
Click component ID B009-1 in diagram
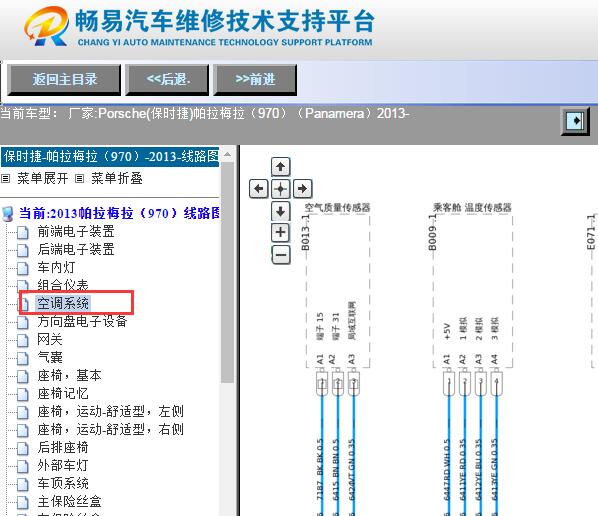[x=432, y=233]
